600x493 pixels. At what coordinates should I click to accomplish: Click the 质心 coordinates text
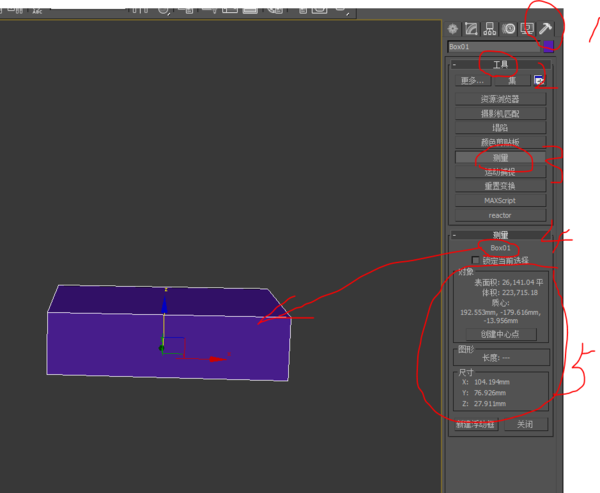(x=501, y=317)
